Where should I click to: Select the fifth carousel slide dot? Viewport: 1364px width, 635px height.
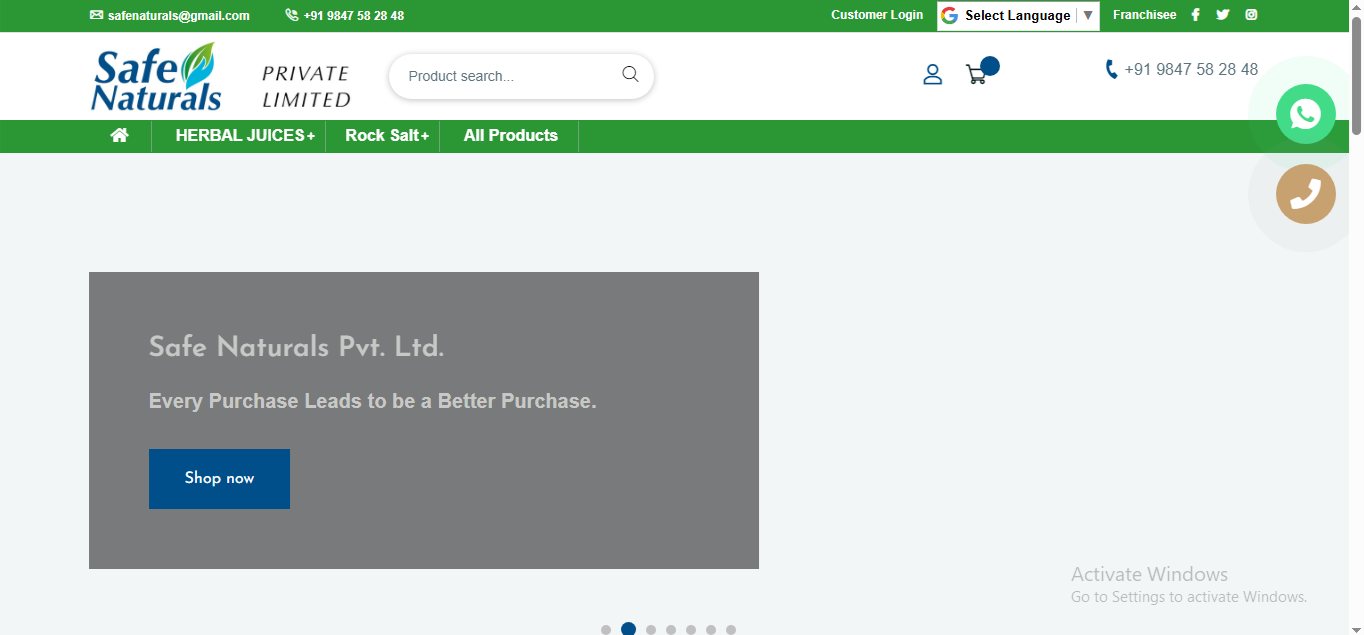click(x=691, y=630)
